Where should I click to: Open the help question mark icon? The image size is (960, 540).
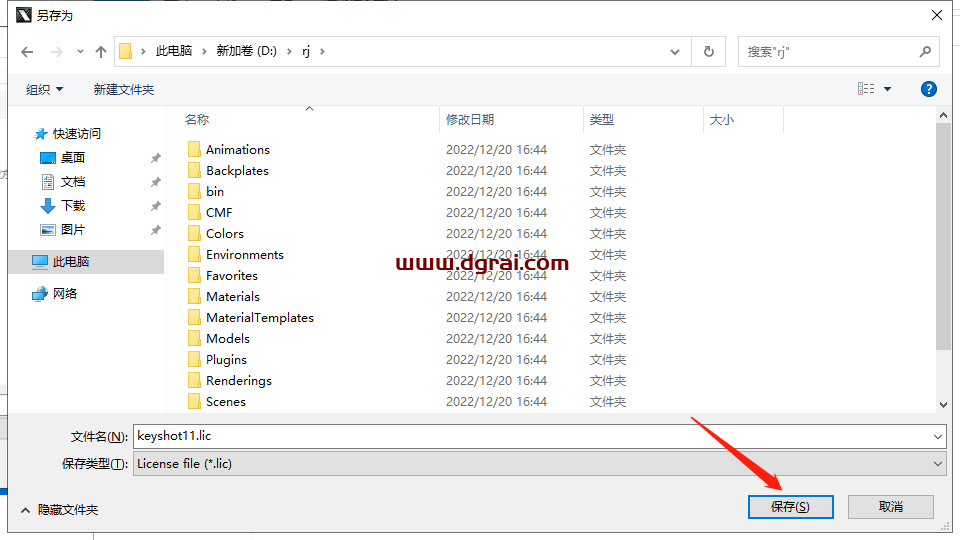[928, 89]
